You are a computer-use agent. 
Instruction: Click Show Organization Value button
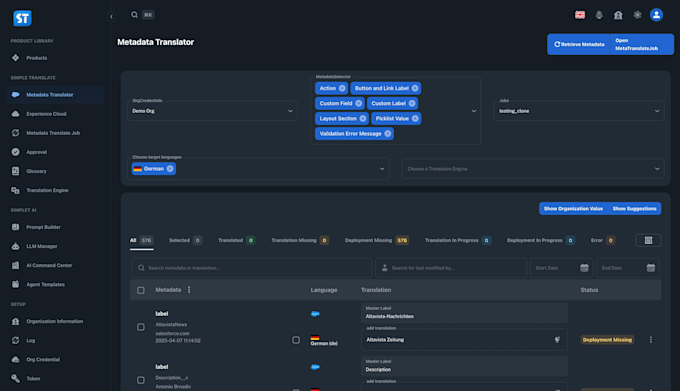pyautogui.click(x=573, y=209)
